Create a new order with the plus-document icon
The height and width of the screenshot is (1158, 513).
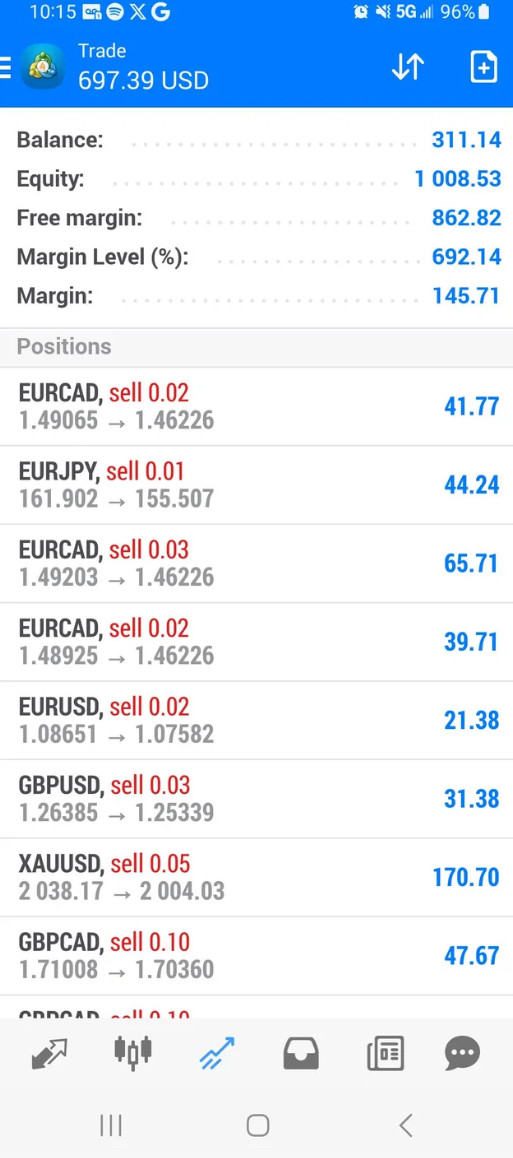483,67
